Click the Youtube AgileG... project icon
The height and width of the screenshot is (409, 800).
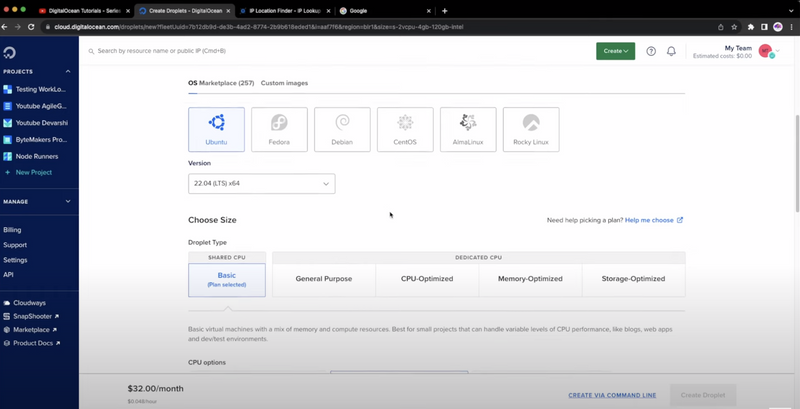click(x=7, y=106)
